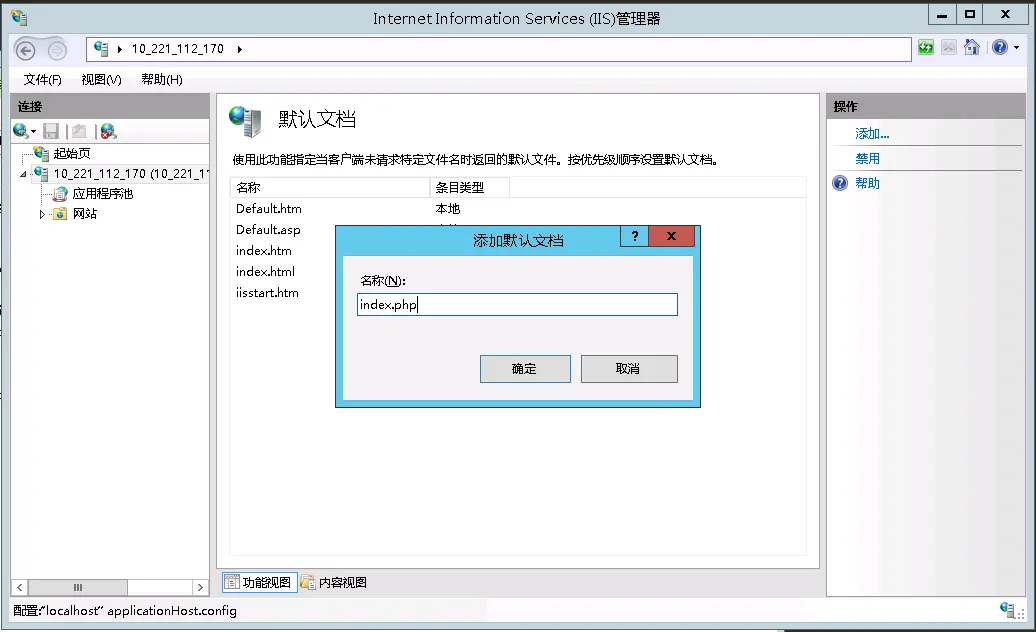The height and width of the screenshot is (632, 1036).
Task: Click the status bar applicationHost.config text
Action: pos(172,611)
